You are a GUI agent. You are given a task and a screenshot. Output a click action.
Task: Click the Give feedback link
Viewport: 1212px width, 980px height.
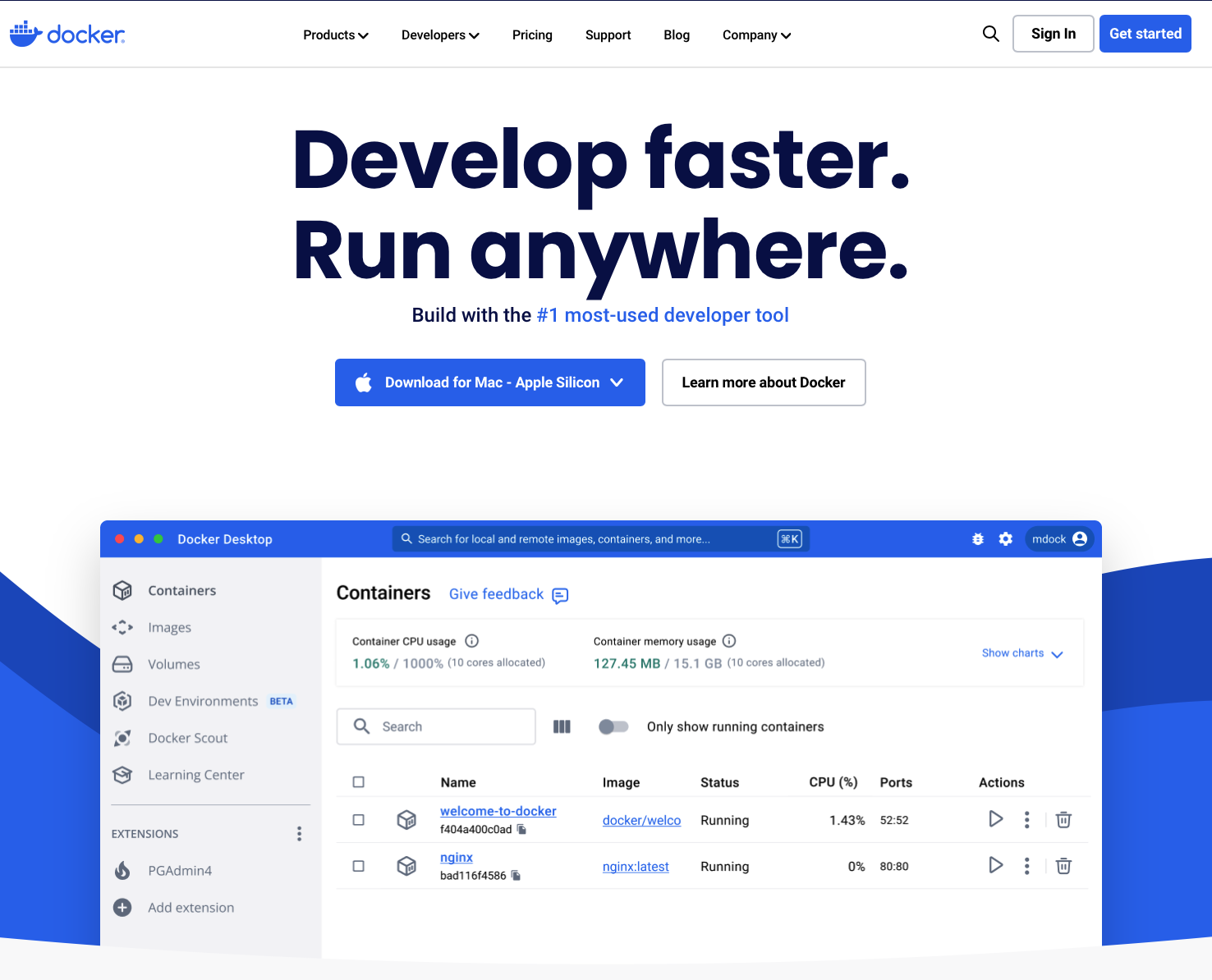coord(496,594)
